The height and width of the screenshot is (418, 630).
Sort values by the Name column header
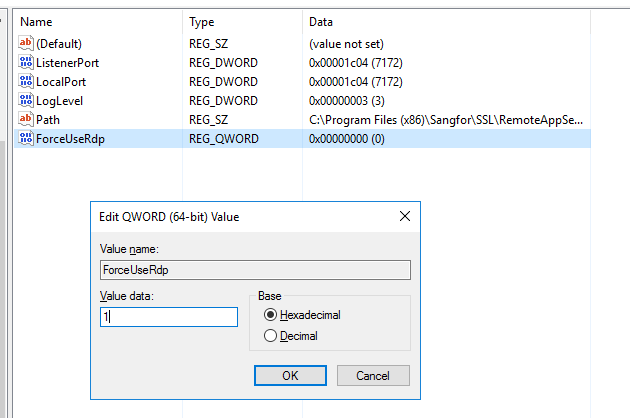click(x=36, y=21)
